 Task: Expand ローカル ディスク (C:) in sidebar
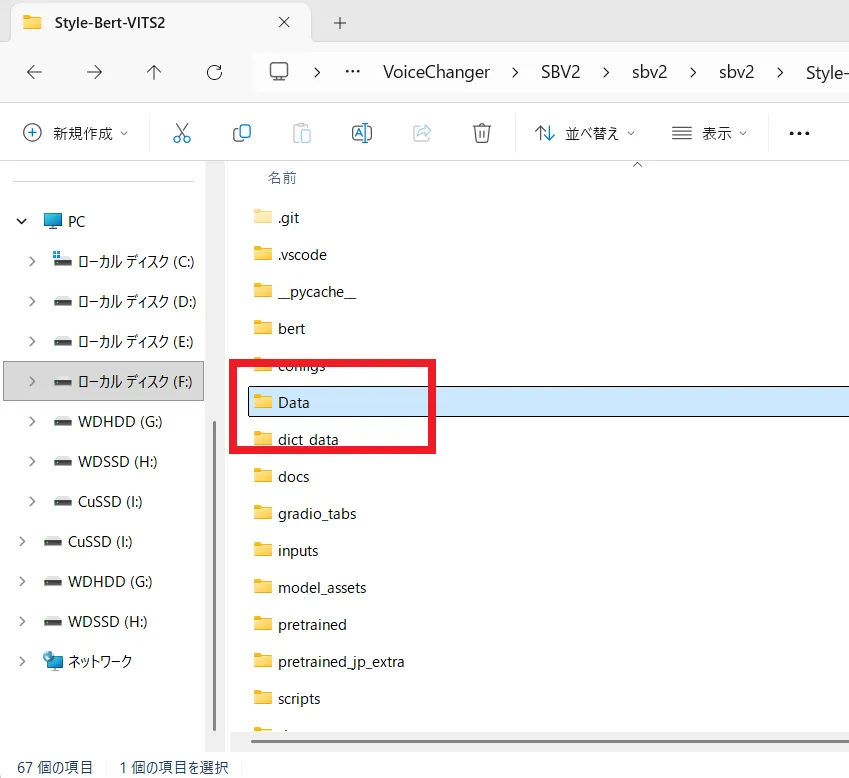coord(32,261)
